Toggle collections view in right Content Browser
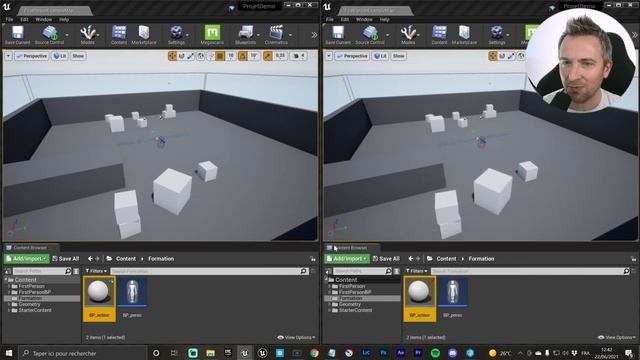Screen dimensions: 640x360 click(x=396, y=271)
